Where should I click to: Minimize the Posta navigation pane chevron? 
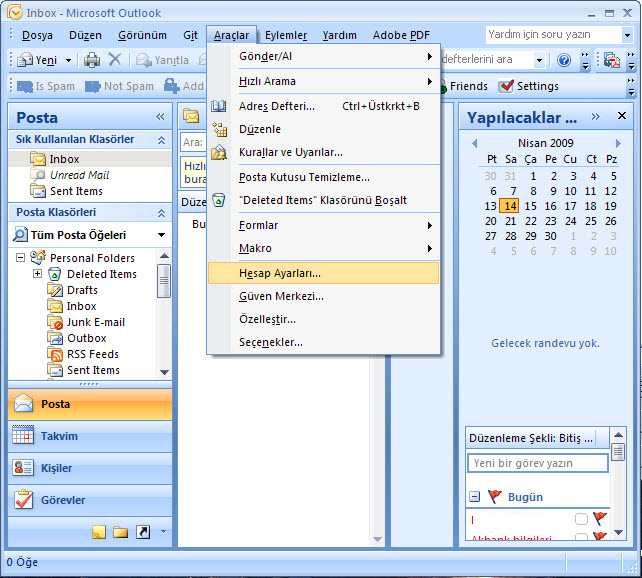tap(160, 117)
